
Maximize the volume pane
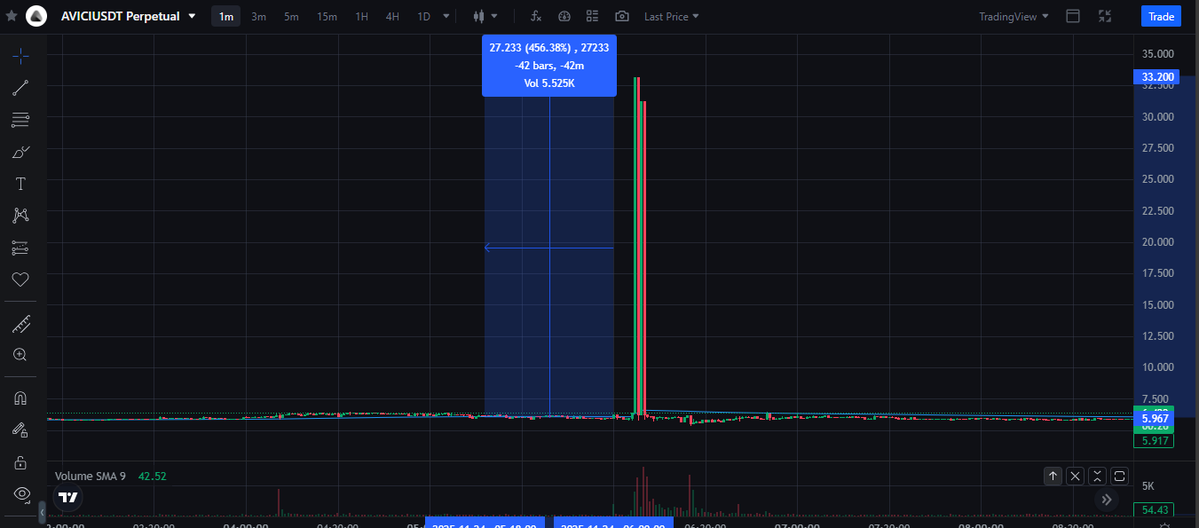click(x=1119, y=476)
